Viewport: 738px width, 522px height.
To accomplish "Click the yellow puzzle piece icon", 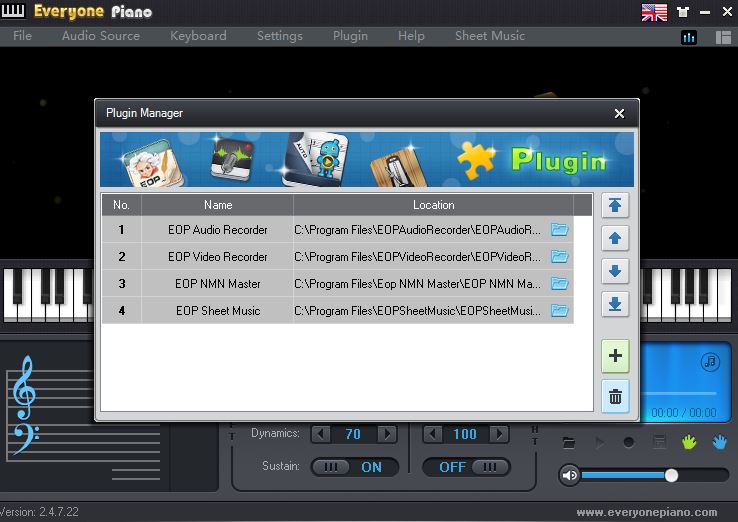I will [476, 161].
